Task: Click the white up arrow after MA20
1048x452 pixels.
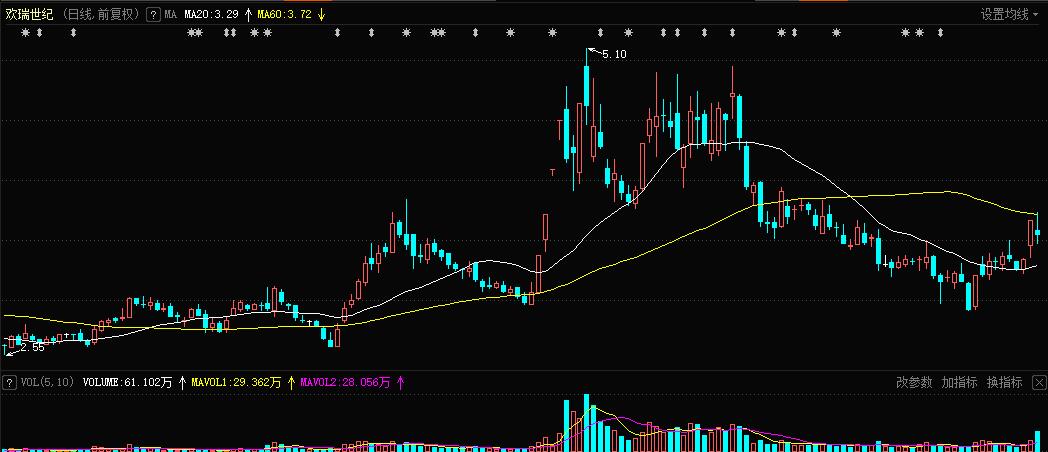Action: (x=248, y=15)
